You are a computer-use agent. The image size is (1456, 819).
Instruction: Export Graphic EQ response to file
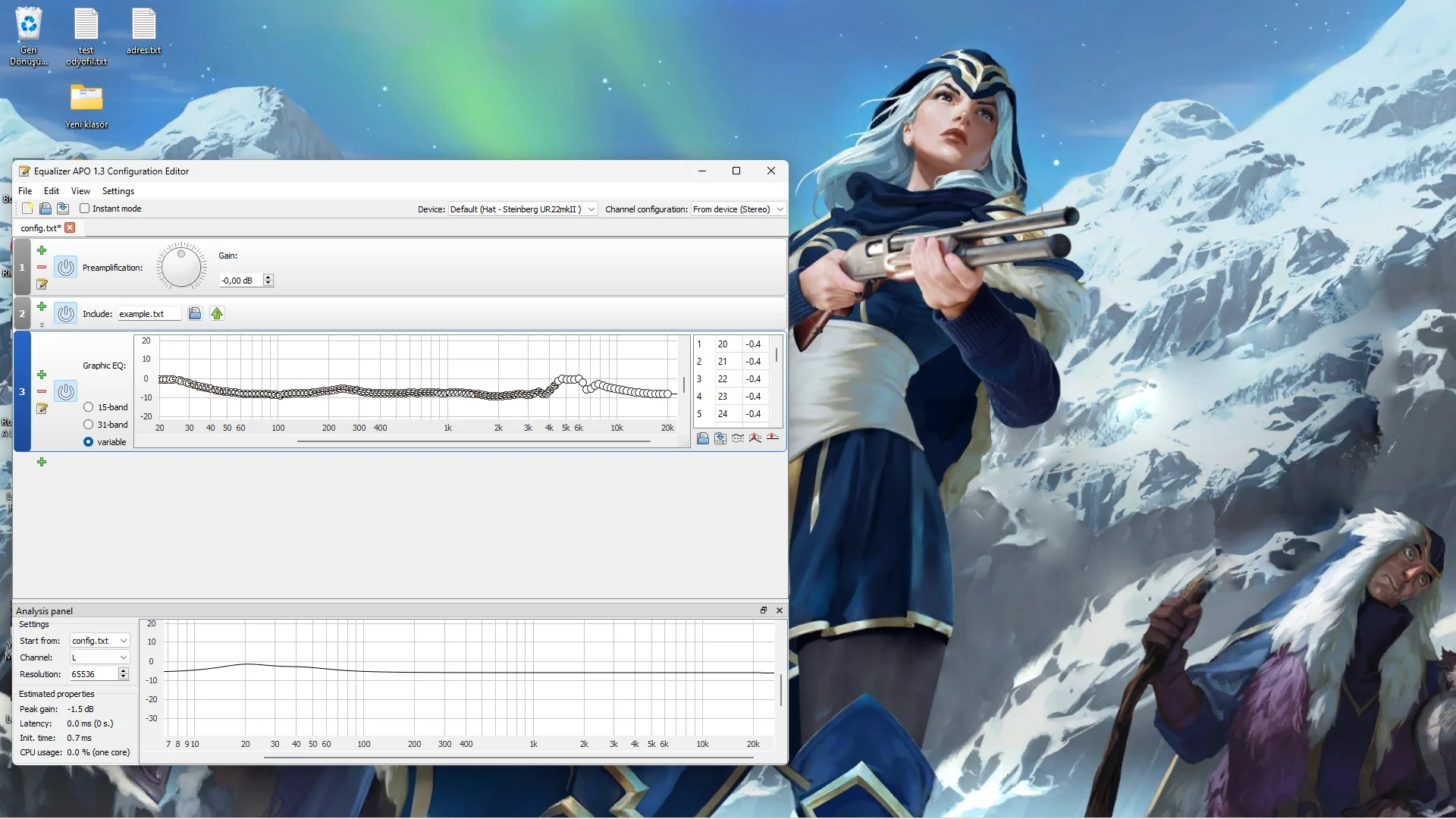[x=720, y=438]
